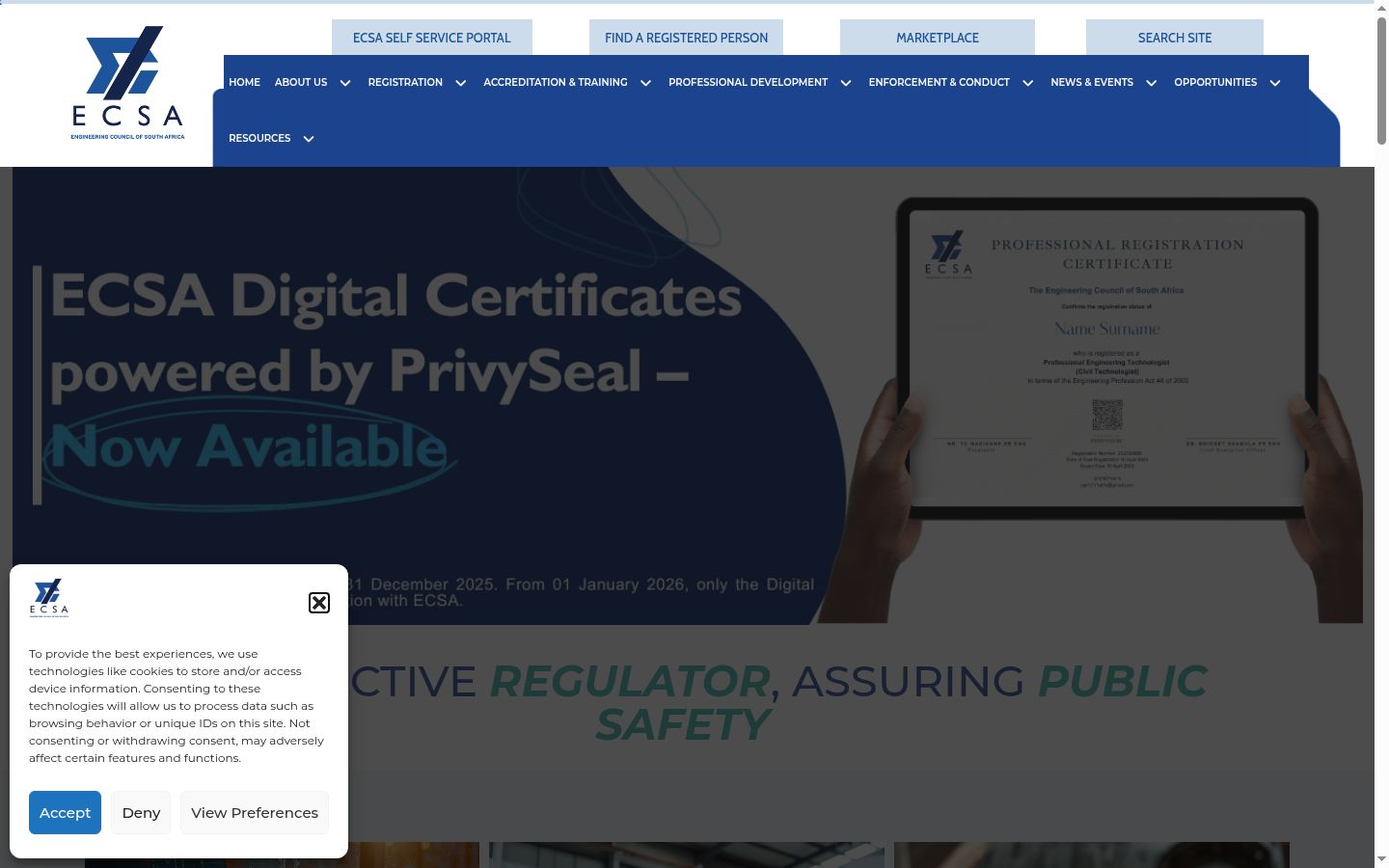The image size is (1389, 868).
Task: Open the Resources menu
Action: coord(259,139)
